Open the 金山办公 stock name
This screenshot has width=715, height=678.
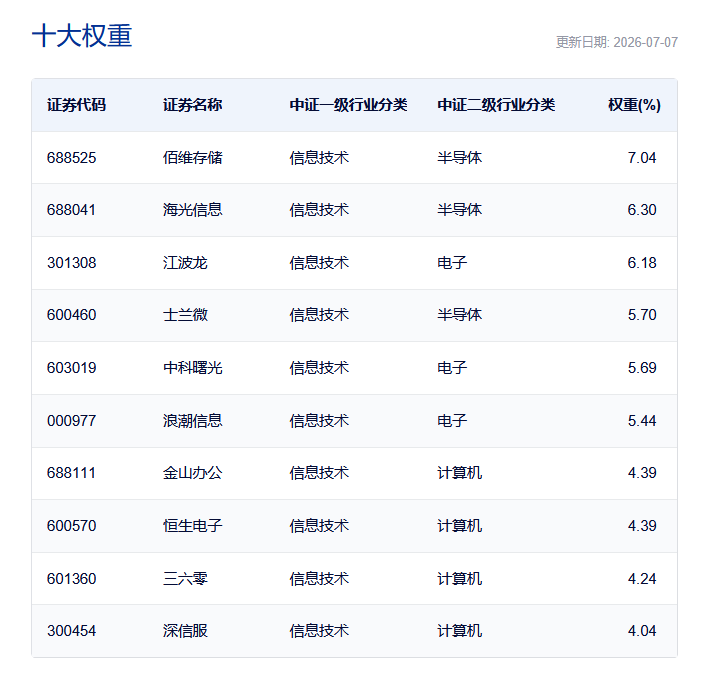[192, 473]
